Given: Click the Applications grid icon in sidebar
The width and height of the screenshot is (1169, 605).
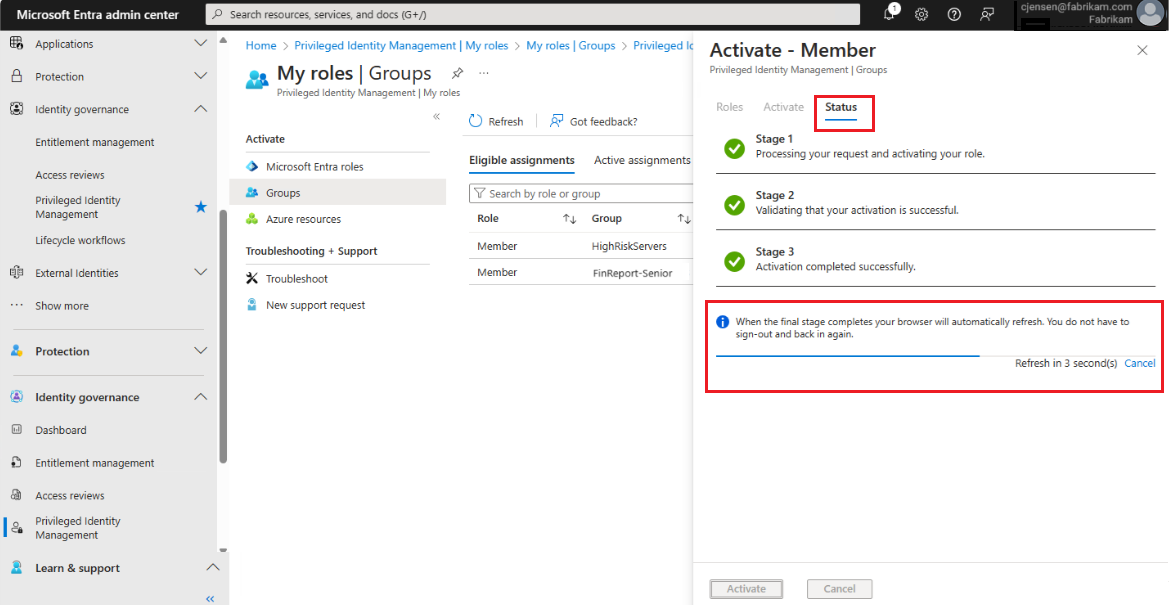Looking at the screenshot, I should 16,43.
